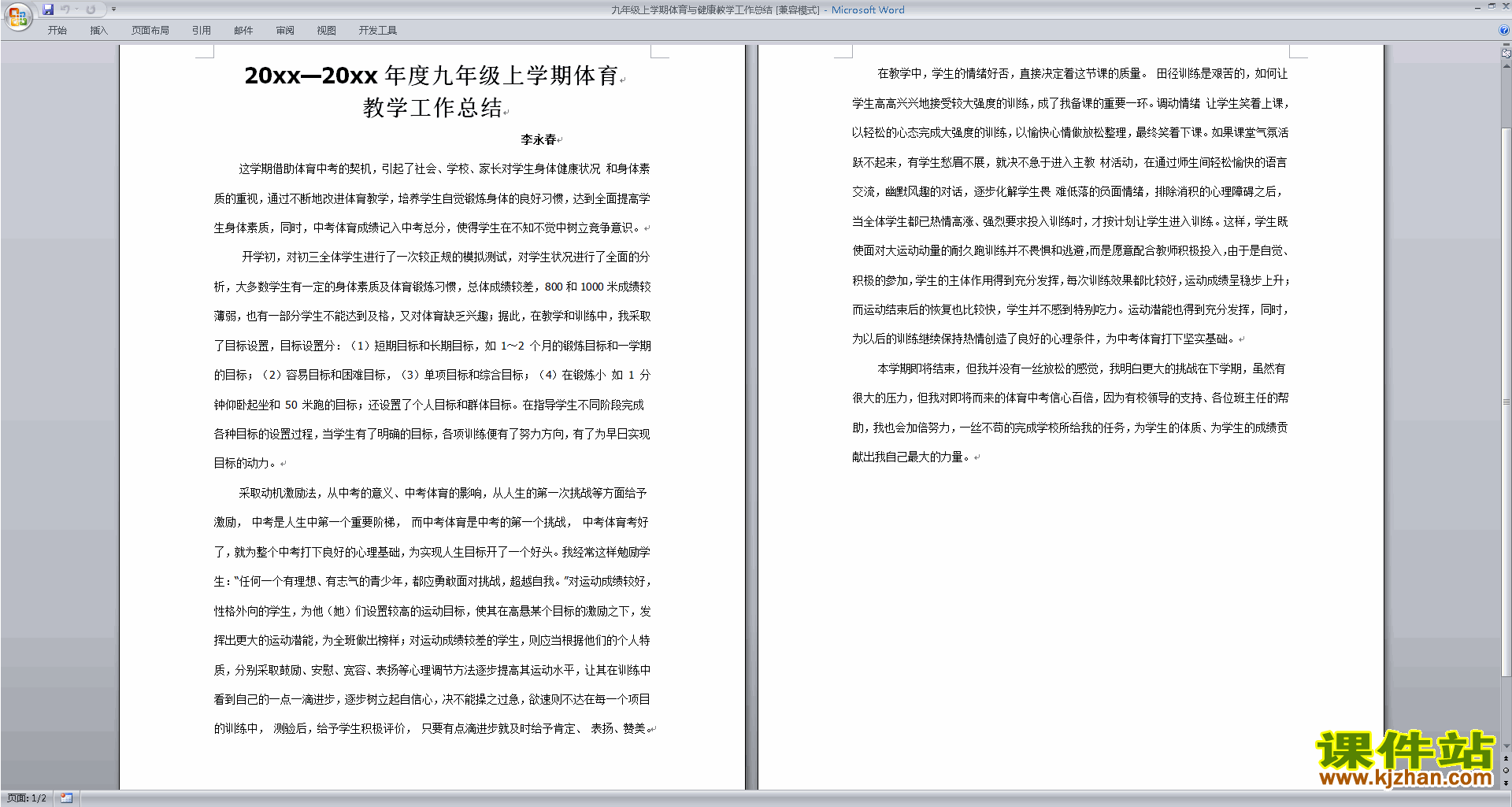Click the last line 献出我自己最大的力量。
Image resolution: width=1512 pixels, height=807 pixels.
point(913,457)
